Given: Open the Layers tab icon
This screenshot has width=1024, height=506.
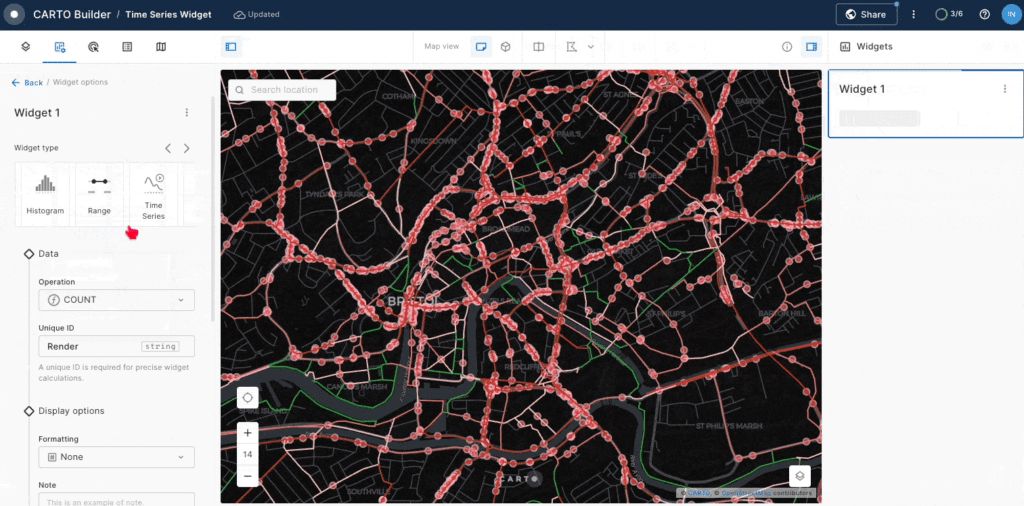Looking at the screenshot, I should point(25,47).
